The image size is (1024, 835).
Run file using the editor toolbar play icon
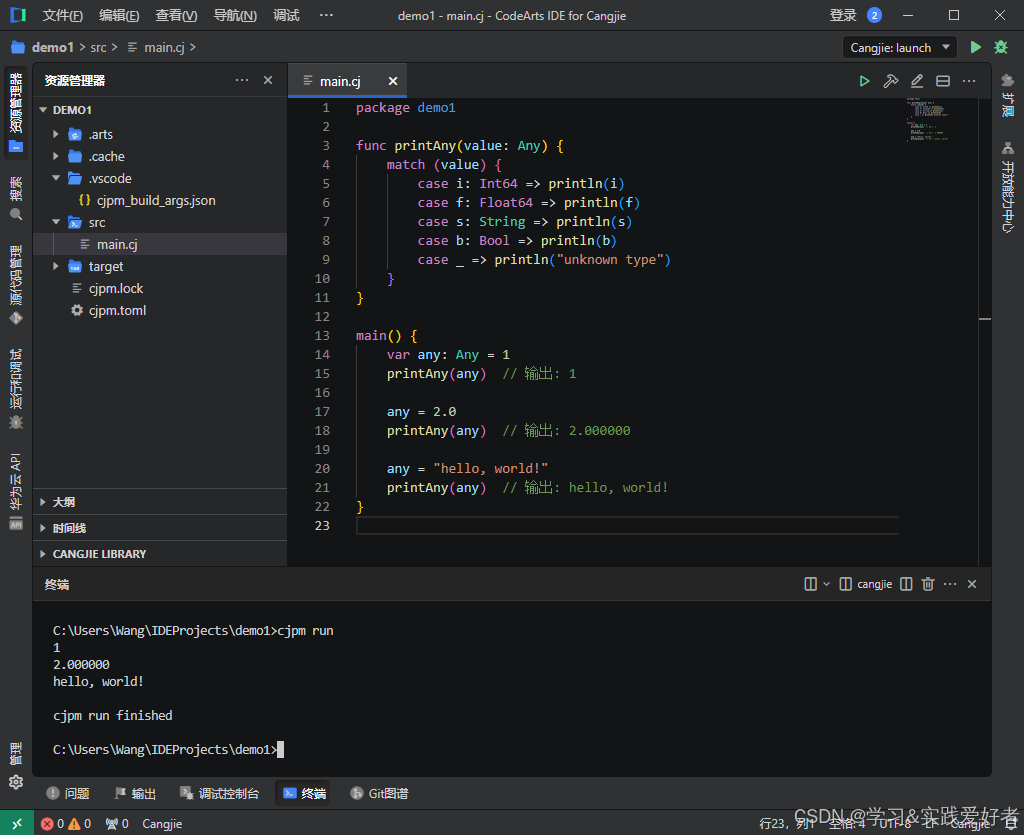(x=864, y=81)
